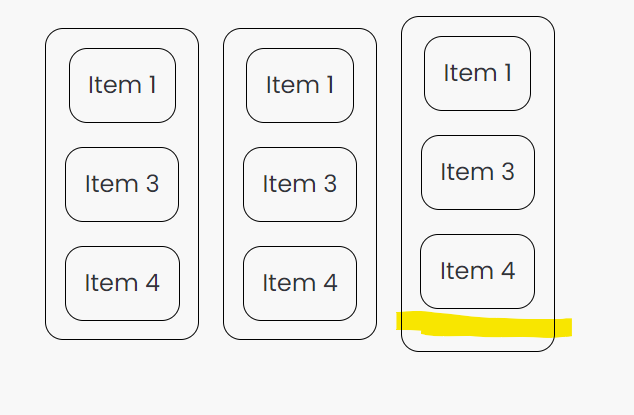The height and width of the screenshot is (415, 634).
Task: Click right container's padding above Item 1
Action: click(478, 26)
